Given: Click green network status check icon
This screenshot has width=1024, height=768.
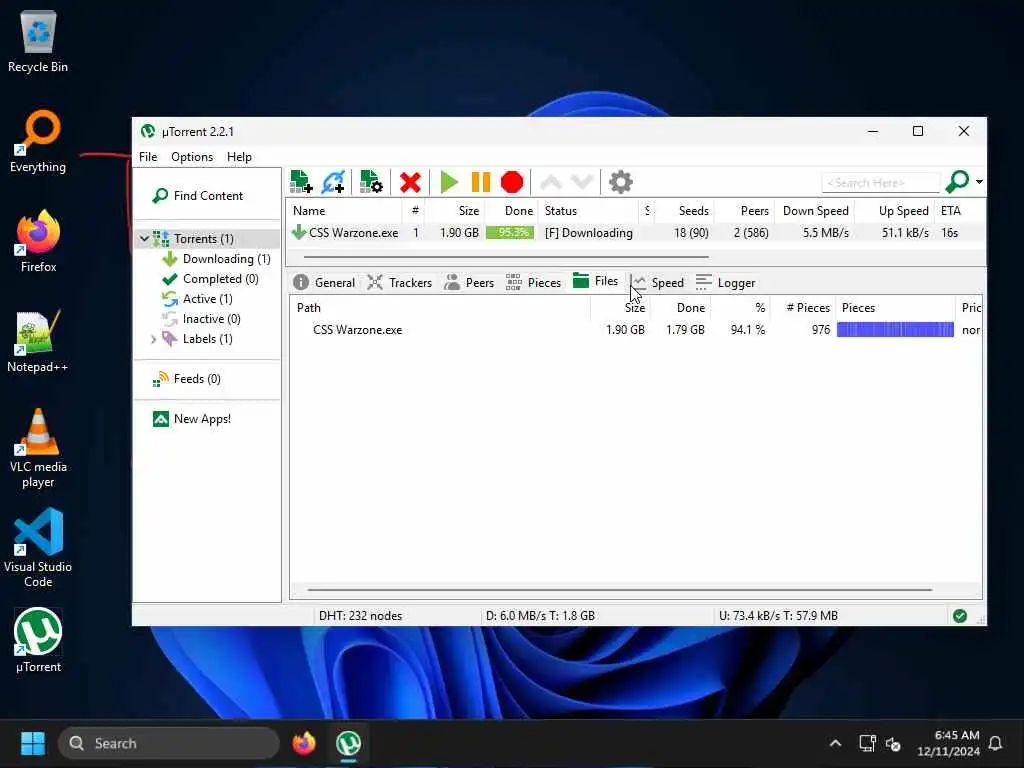Looking at the screenshot, I should tap(959, 616).
